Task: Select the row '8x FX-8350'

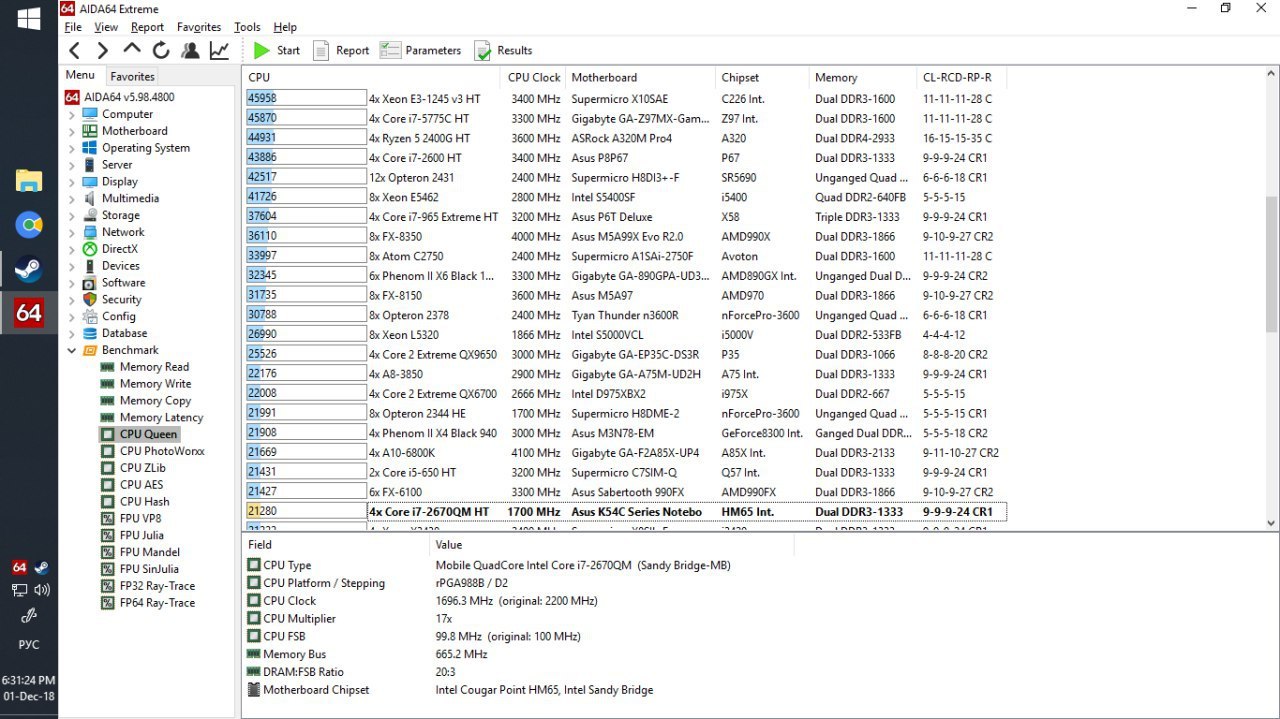Action: tap(626, 237)
